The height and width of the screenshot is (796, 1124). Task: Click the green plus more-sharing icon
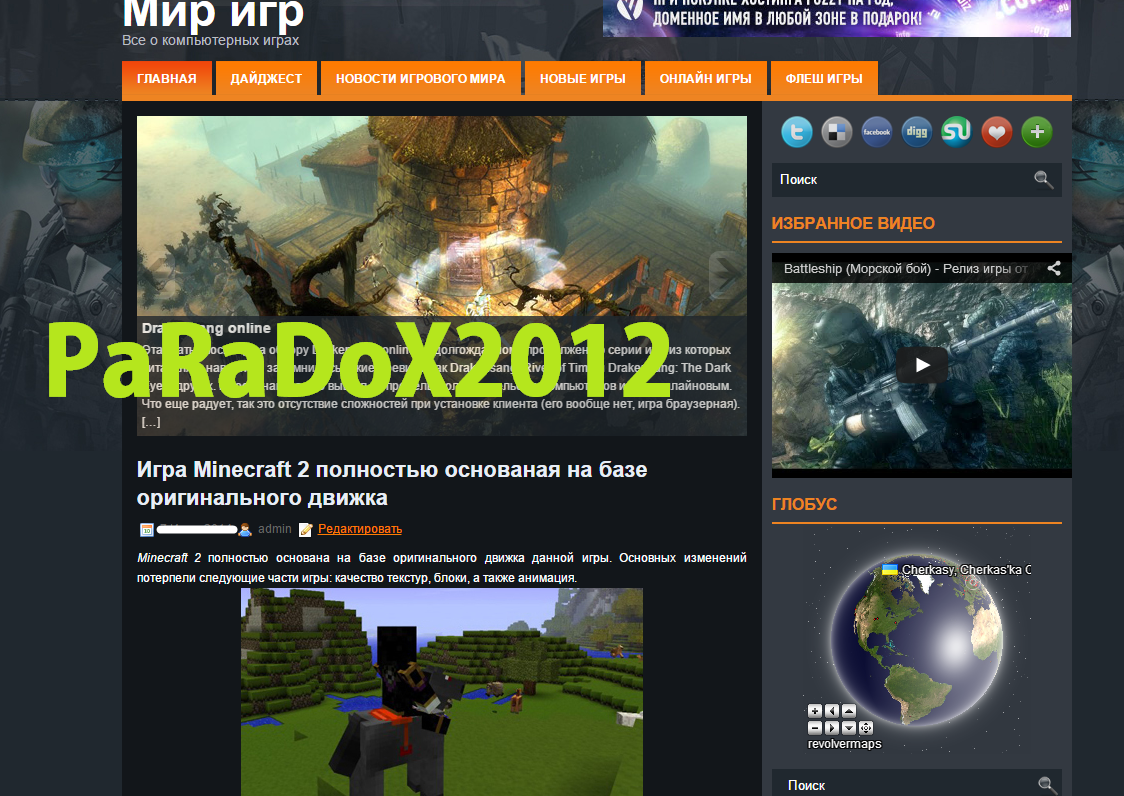click(x=1037, y=132)
